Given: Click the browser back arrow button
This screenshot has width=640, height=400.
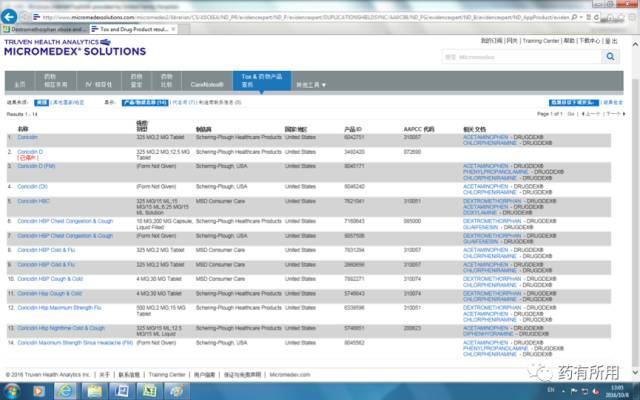Looking at the screenshot, I should click(9, 17).
